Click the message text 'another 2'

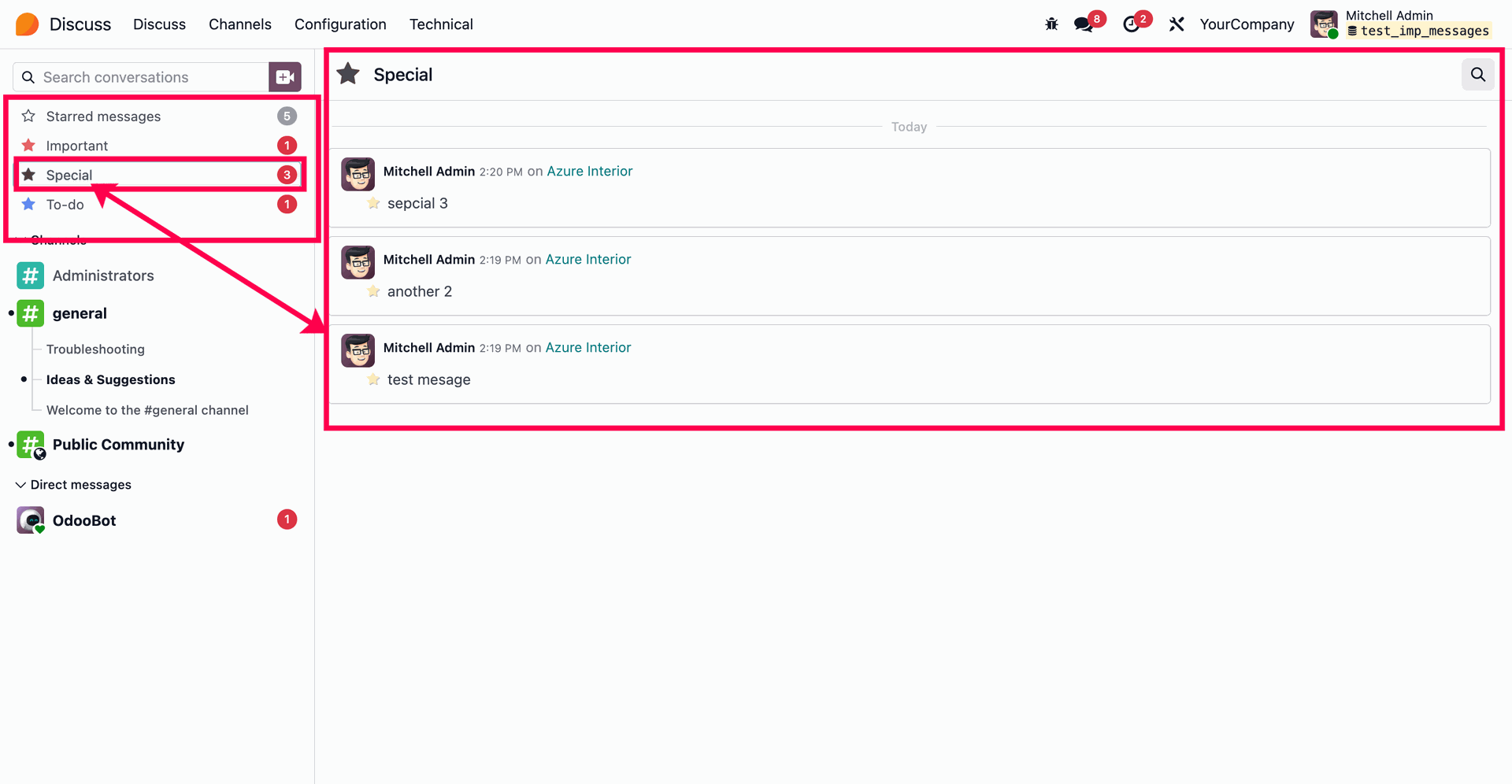pyautogui.click(x=420, y=291)
